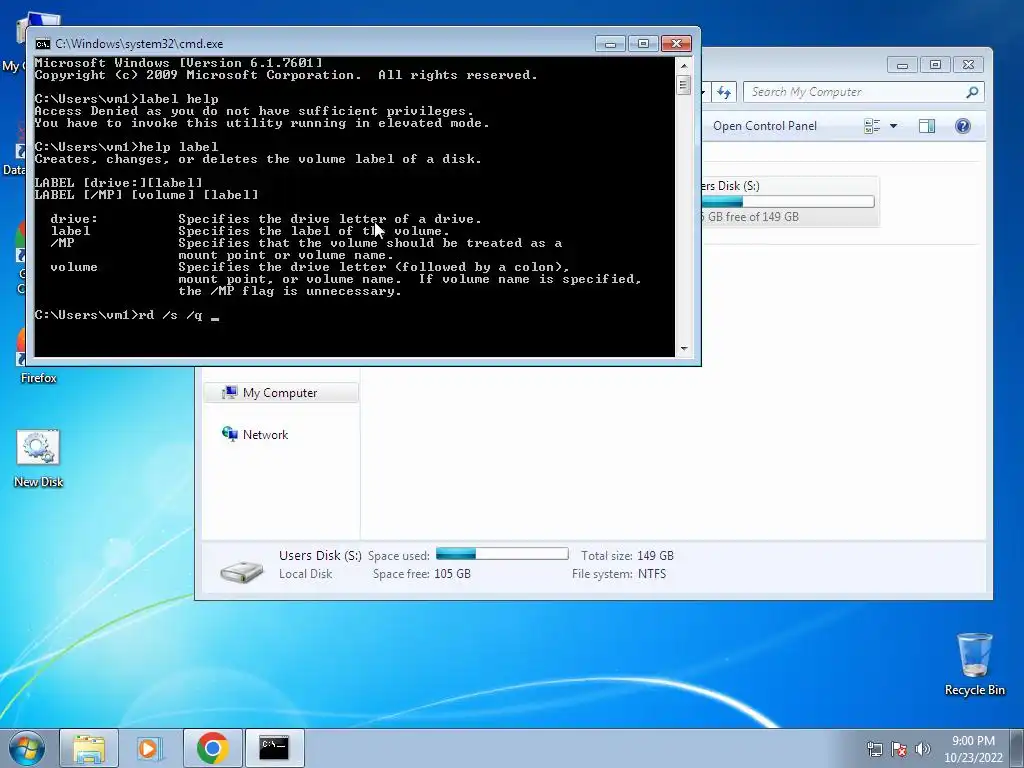Click 'Users Disk (S:)' name in details pane
Viewport: 1024px width, 768px height.
320,556
